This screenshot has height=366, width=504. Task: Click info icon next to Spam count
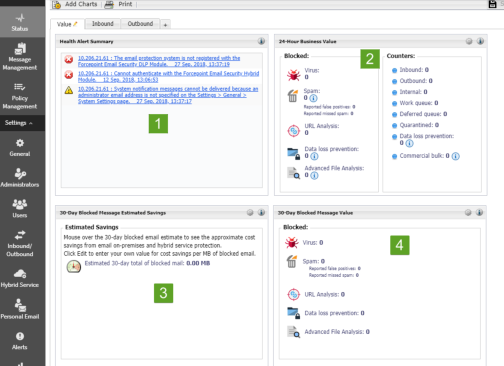pyautogui.click(x=313, y=98)
